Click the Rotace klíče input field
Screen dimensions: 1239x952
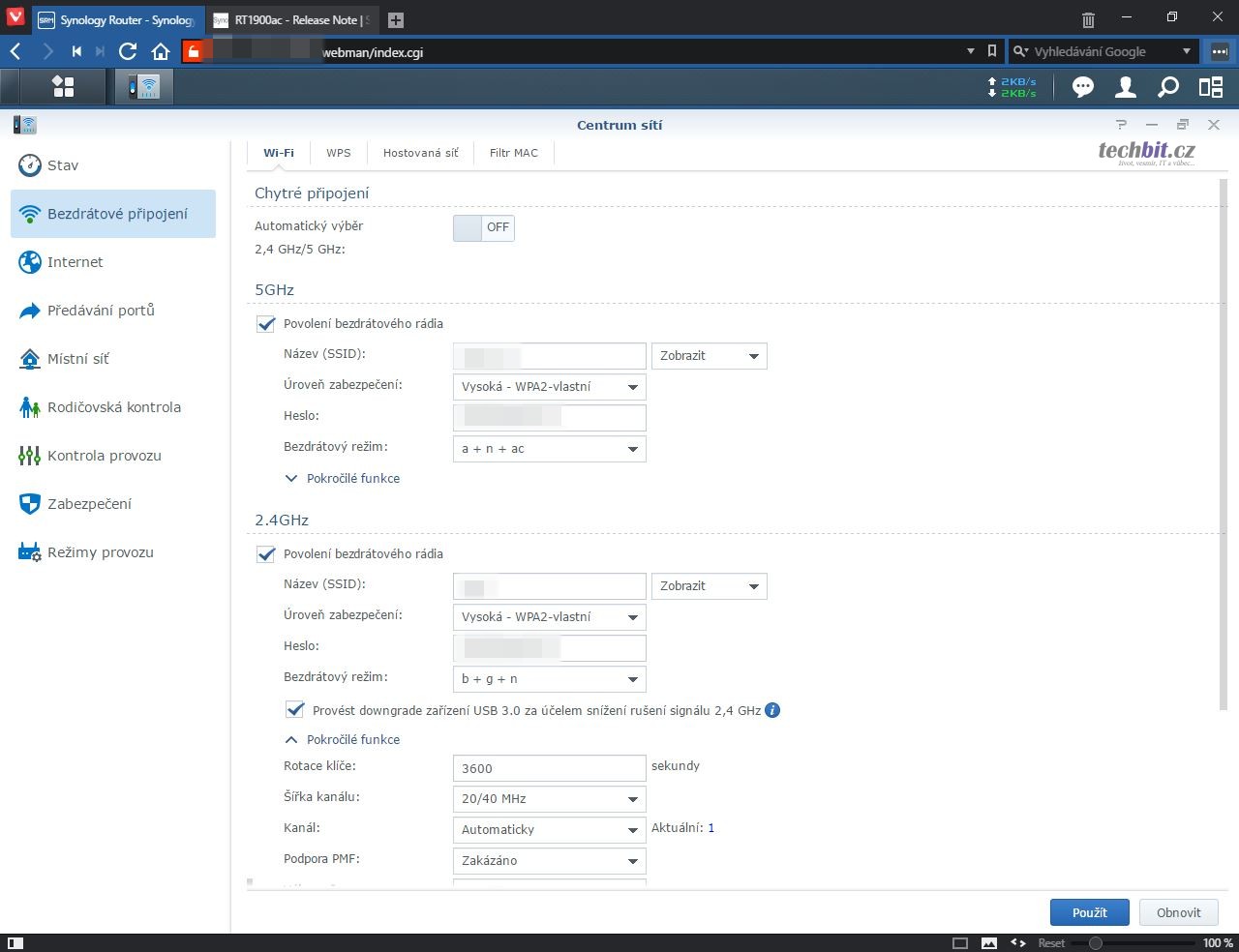click(x=549, y=768)
